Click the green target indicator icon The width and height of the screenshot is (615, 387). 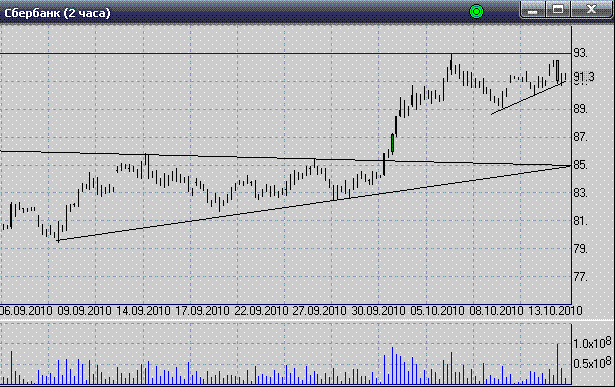476,12
